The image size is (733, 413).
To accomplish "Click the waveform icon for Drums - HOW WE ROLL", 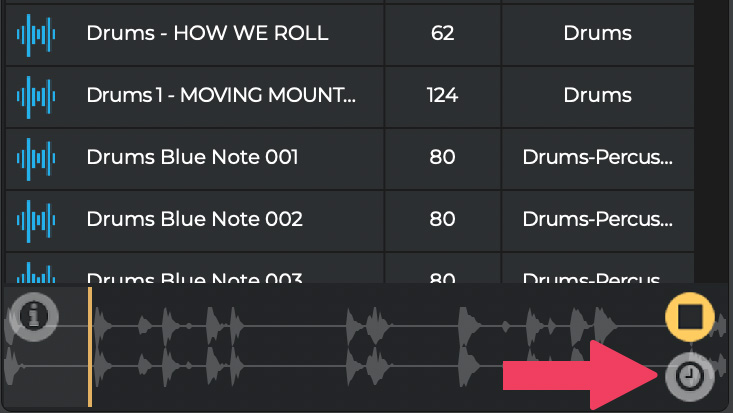I will [x=38, y=34].
